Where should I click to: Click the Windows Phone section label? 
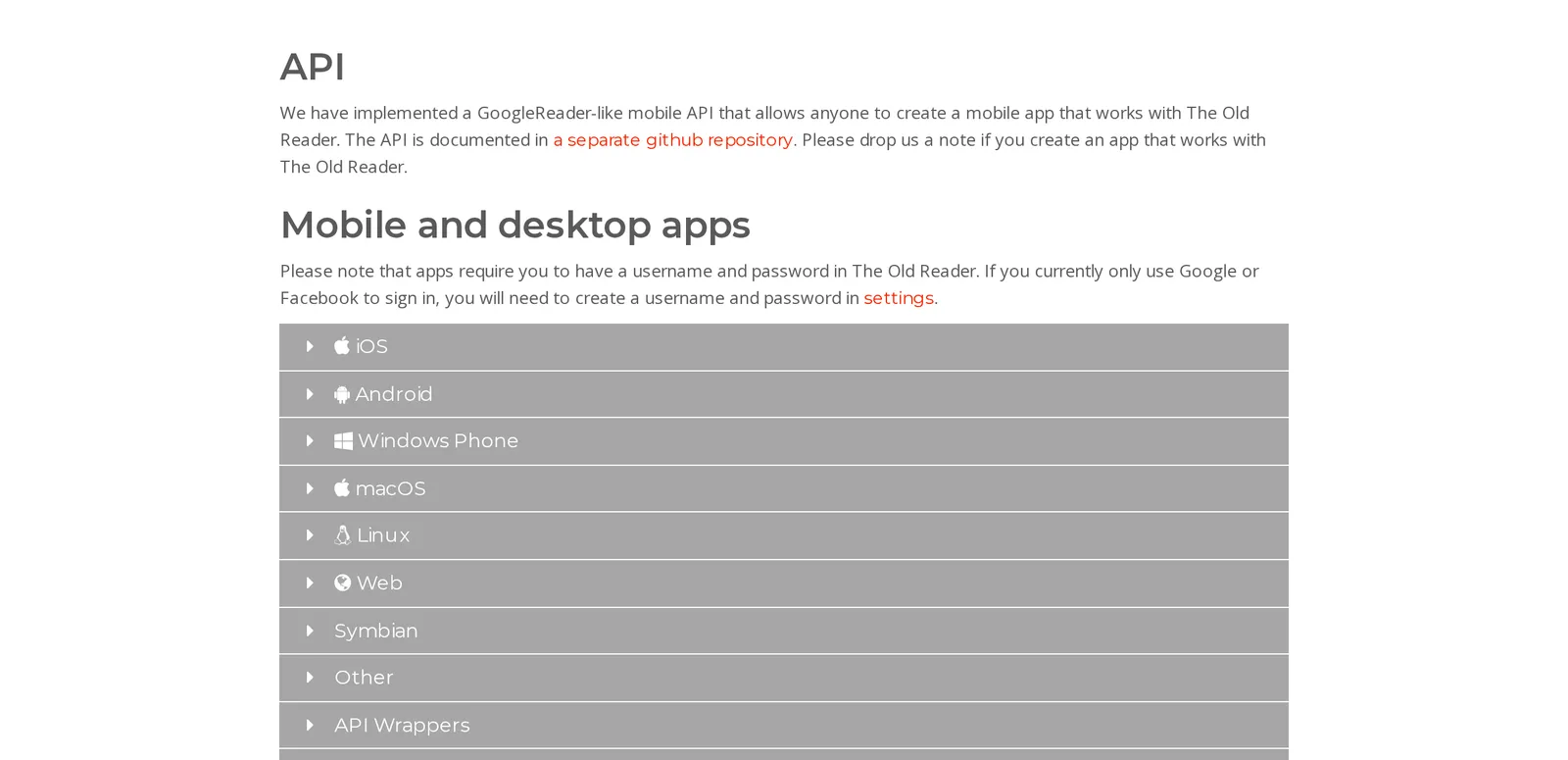pos(438,441)
